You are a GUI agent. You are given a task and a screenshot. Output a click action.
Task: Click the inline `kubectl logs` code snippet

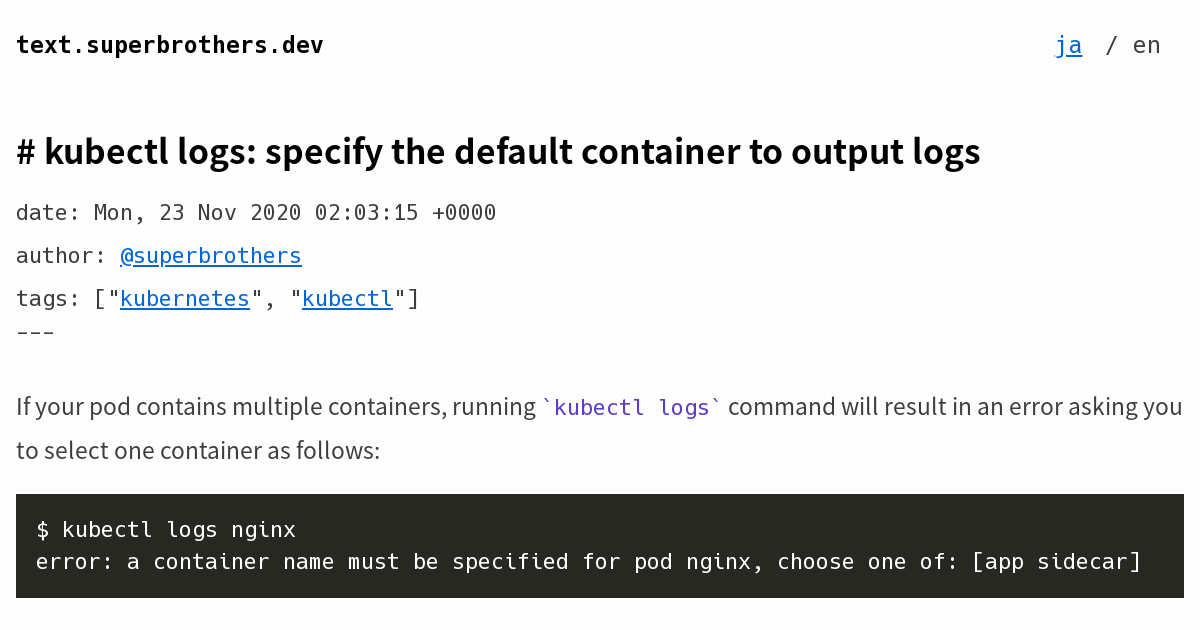click(631, 407)
